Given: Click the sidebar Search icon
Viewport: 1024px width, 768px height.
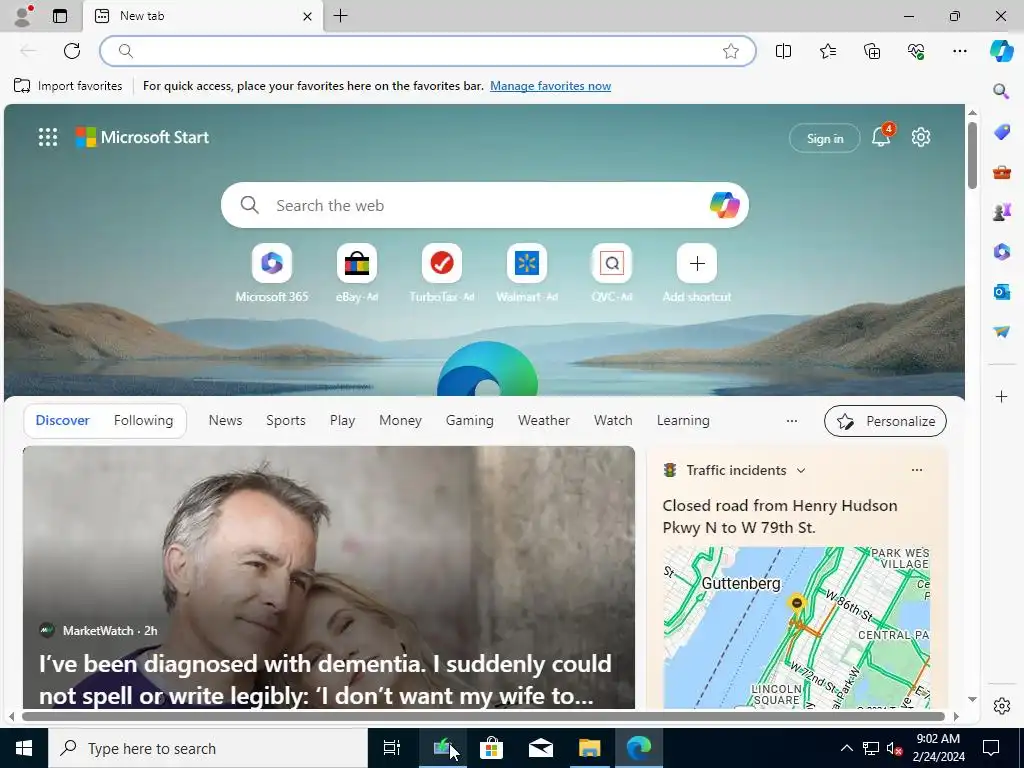Looking at the screenshot, I should [x=1001, y=91].
